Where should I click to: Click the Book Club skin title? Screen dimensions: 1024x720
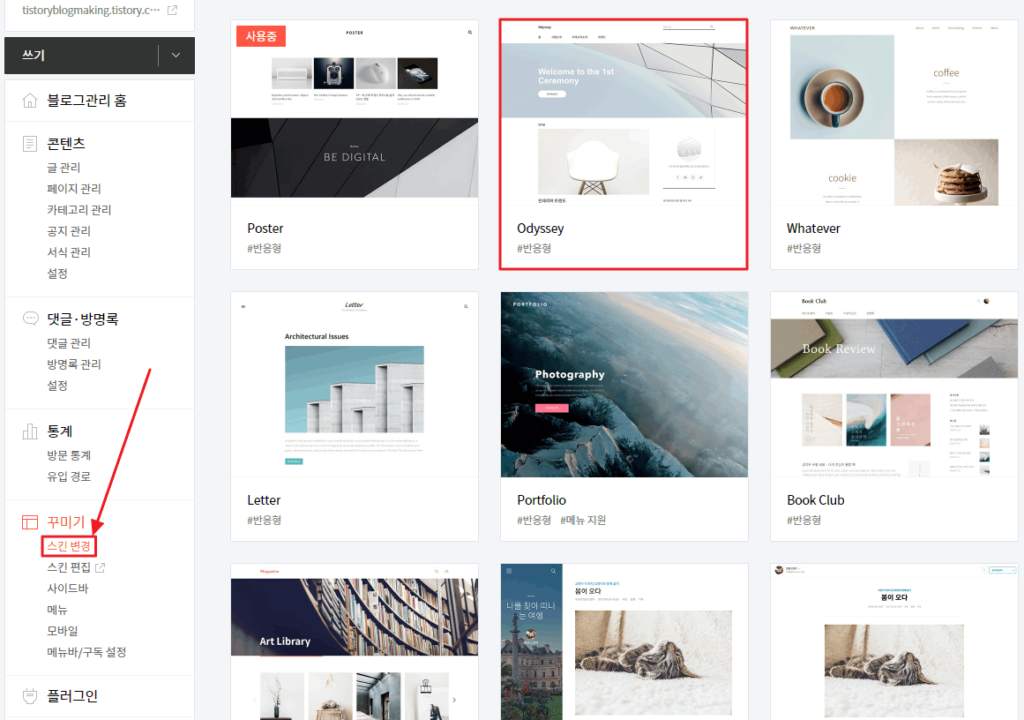[816, 500]
